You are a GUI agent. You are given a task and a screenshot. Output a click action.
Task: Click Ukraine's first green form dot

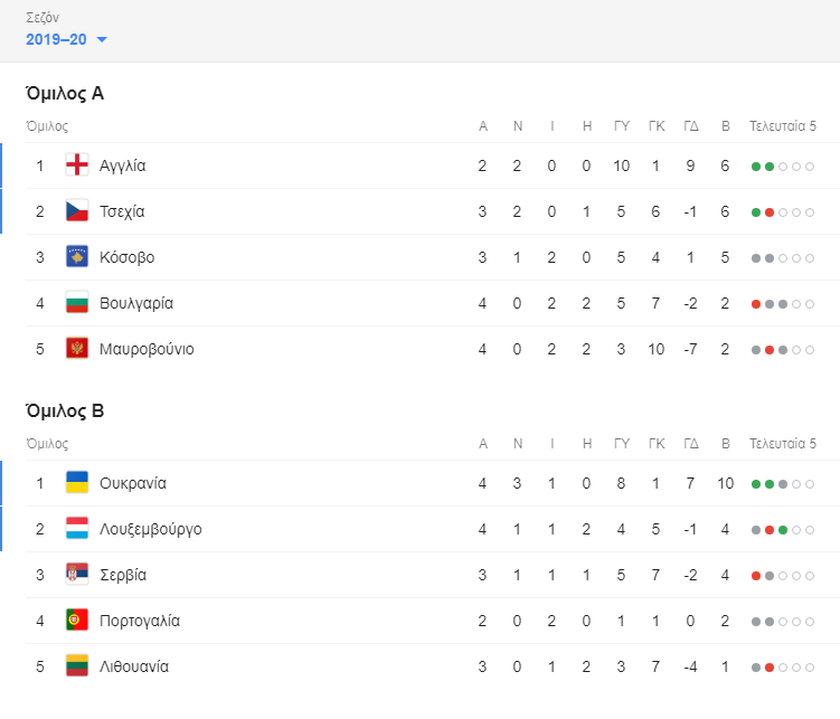point(756,484)
